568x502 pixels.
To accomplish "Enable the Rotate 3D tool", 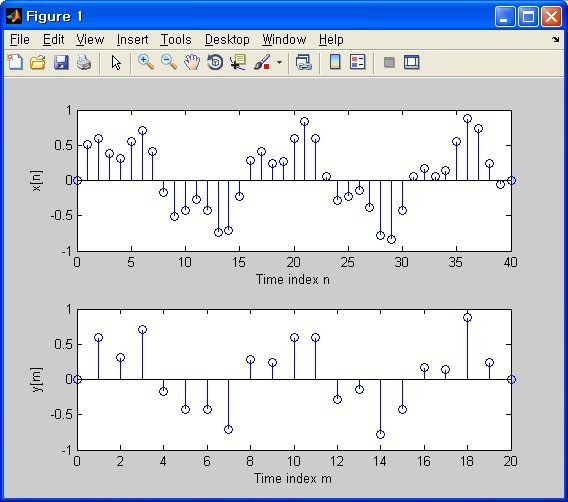I will click(215, 62).
